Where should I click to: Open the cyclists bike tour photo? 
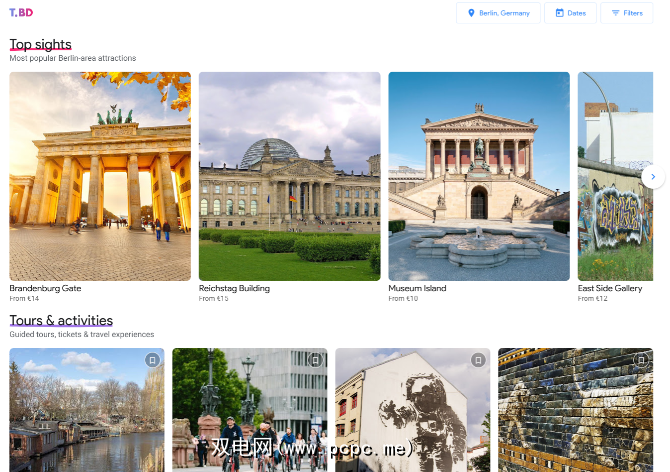coord(250,410)
